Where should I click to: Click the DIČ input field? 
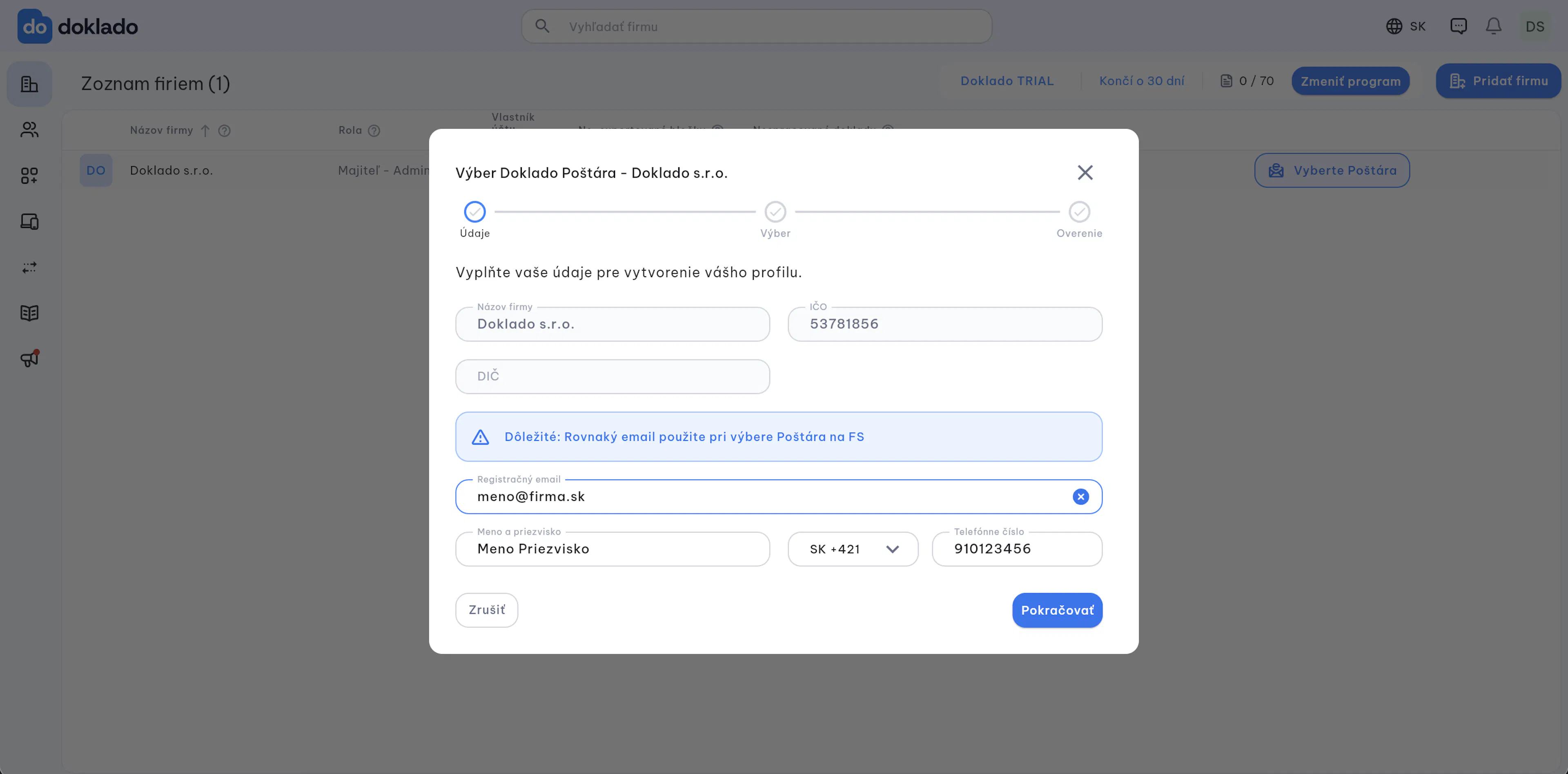click(x=612, y=377)
